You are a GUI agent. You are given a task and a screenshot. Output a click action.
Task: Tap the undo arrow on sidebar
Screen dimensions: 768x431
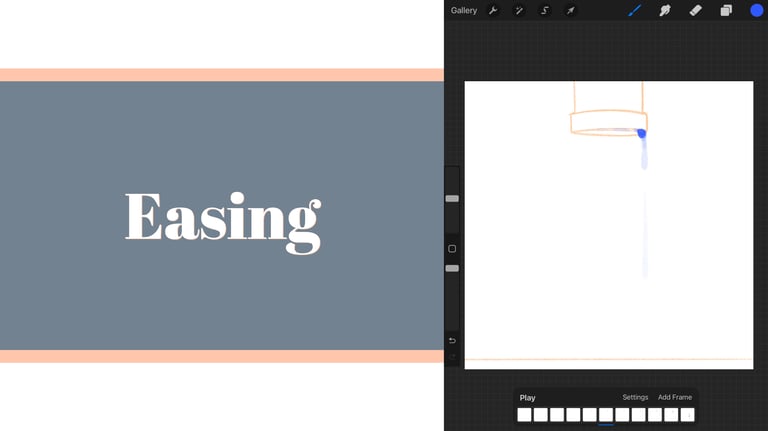pos(452,340)
